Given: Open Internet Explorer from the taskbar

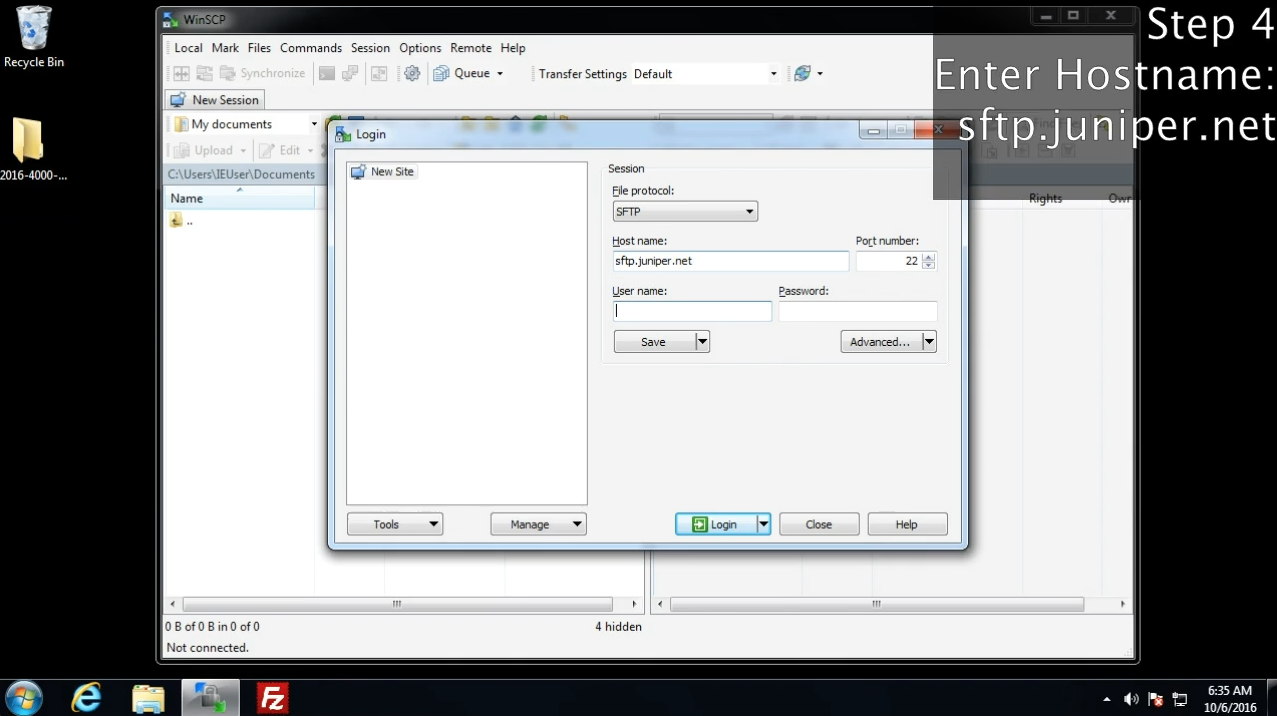Looking at the screenshot, I should (87, 698).
